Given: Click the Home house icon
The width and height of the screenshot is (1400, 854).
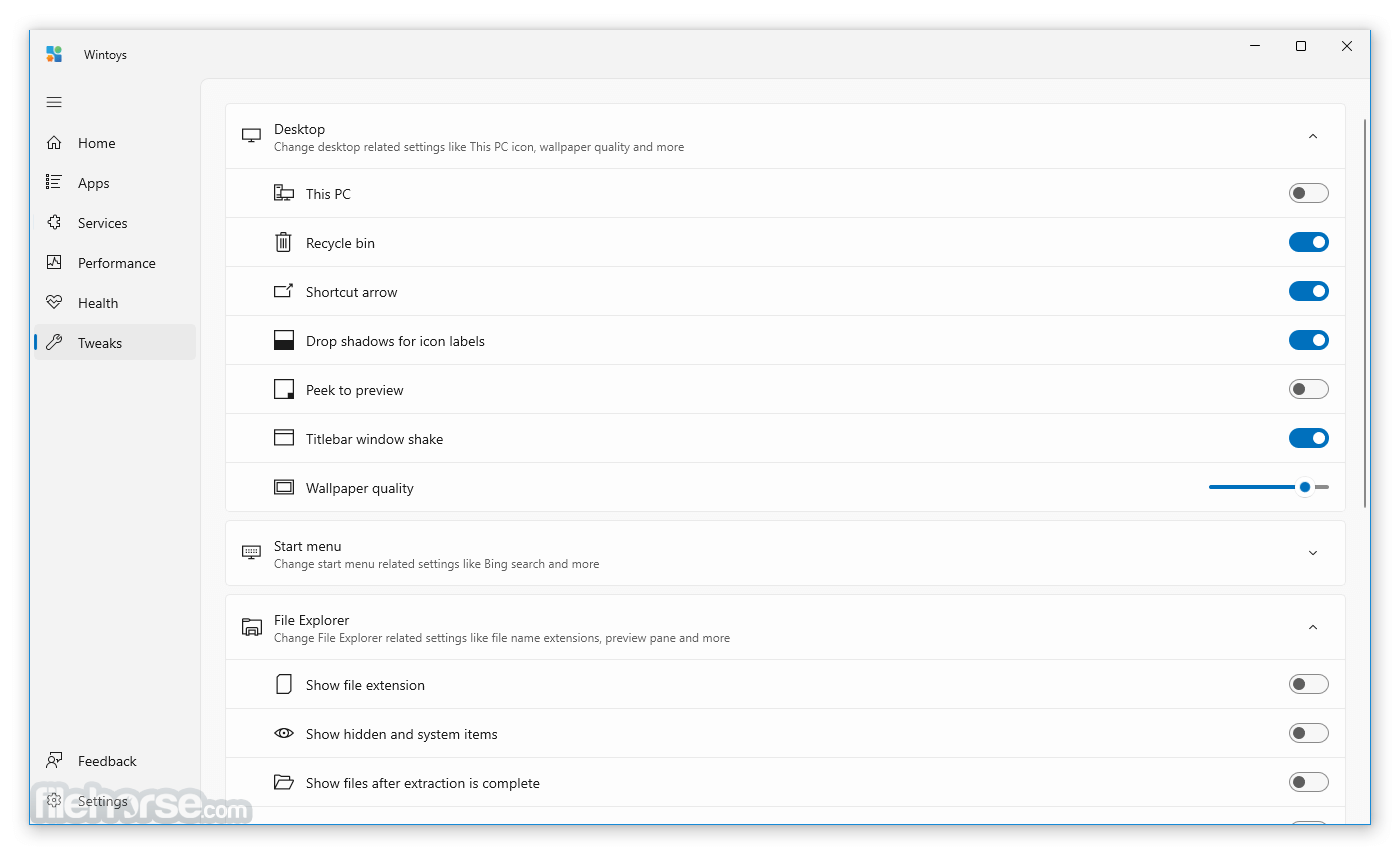Looking at the screenshot, I should (x=54, y=143).
